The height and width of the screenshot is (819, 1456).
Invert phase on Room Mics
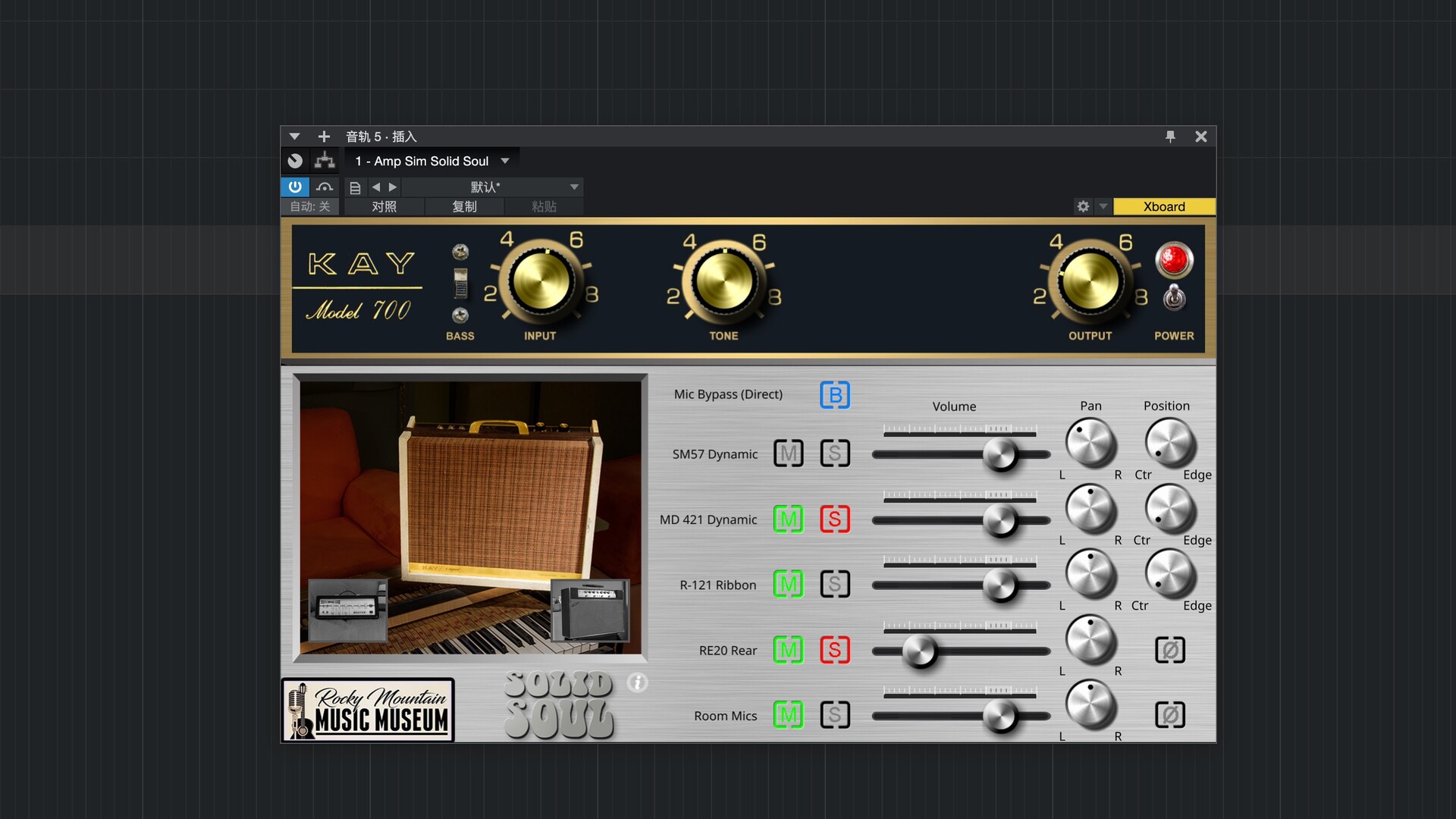tap(1169, 715)
